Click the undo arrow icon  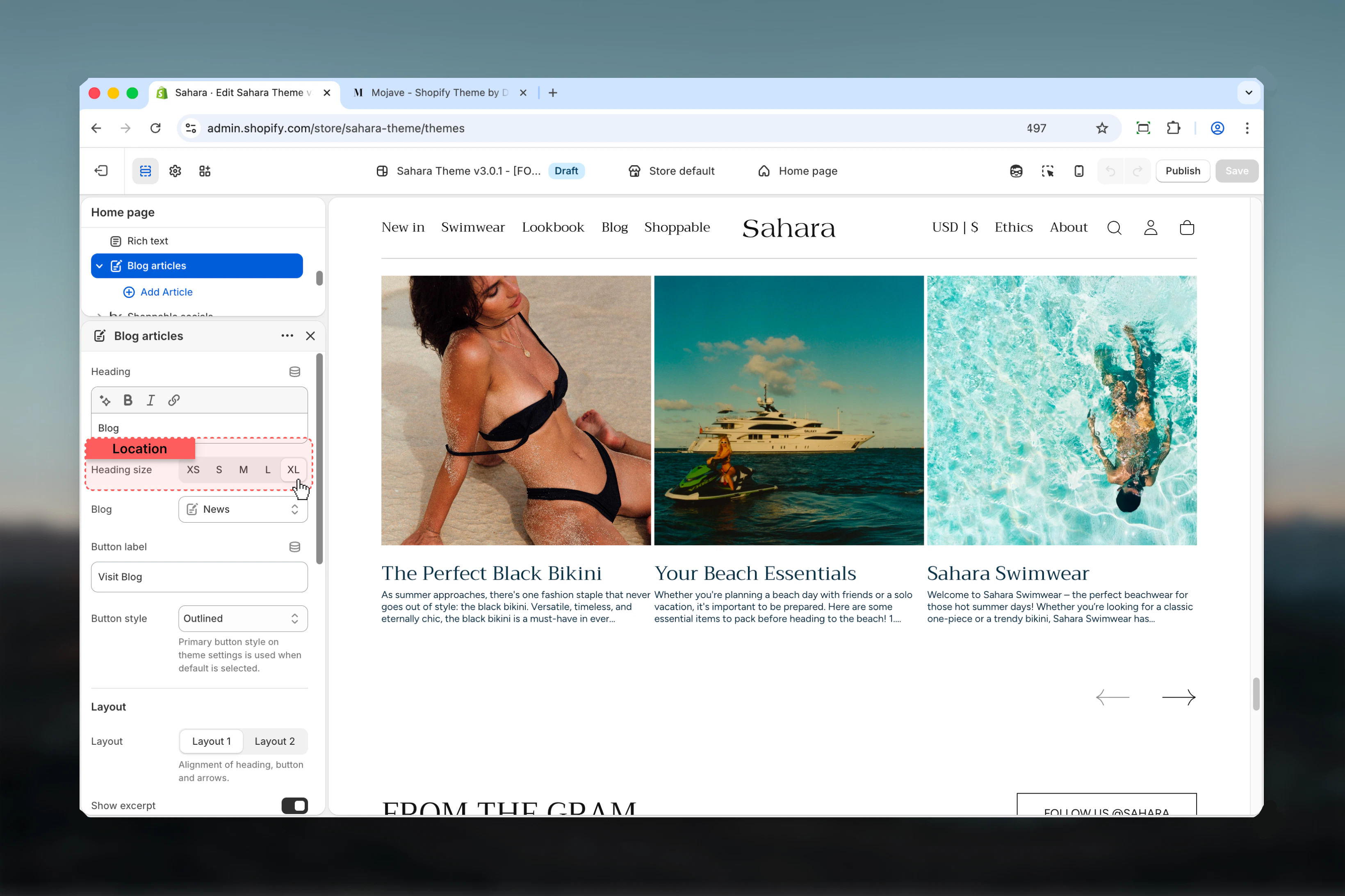[1110, 171]
